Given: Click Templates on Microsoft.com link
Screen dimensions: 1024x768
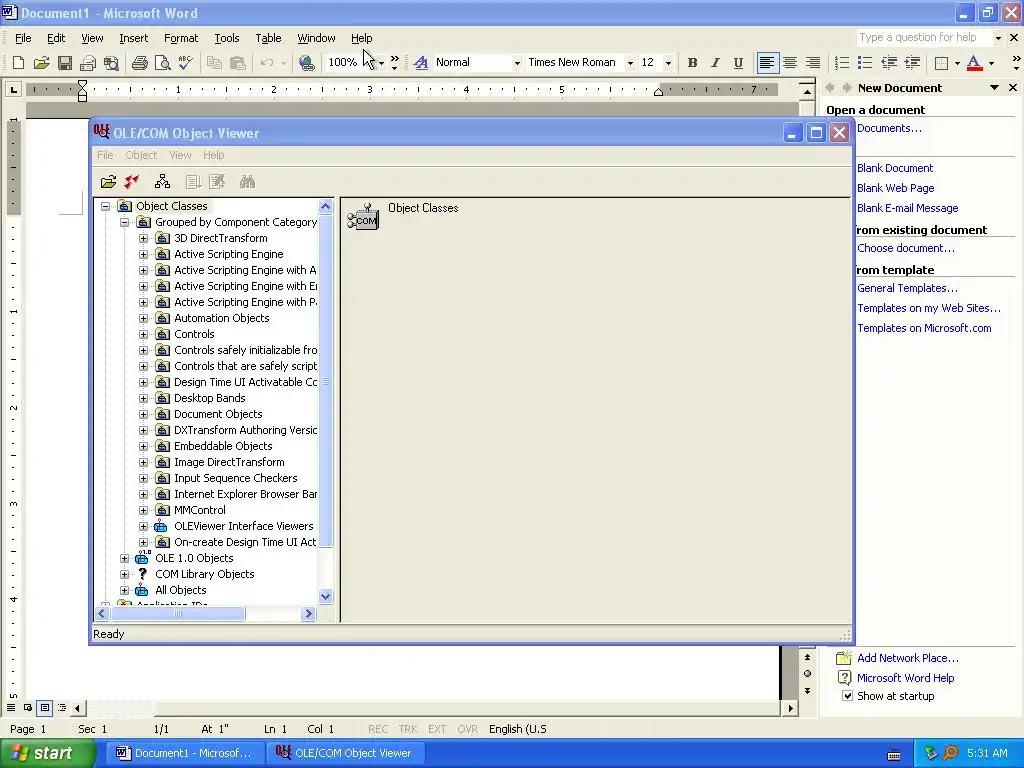Looking at the screenshot, I should [x=924, y=328].
